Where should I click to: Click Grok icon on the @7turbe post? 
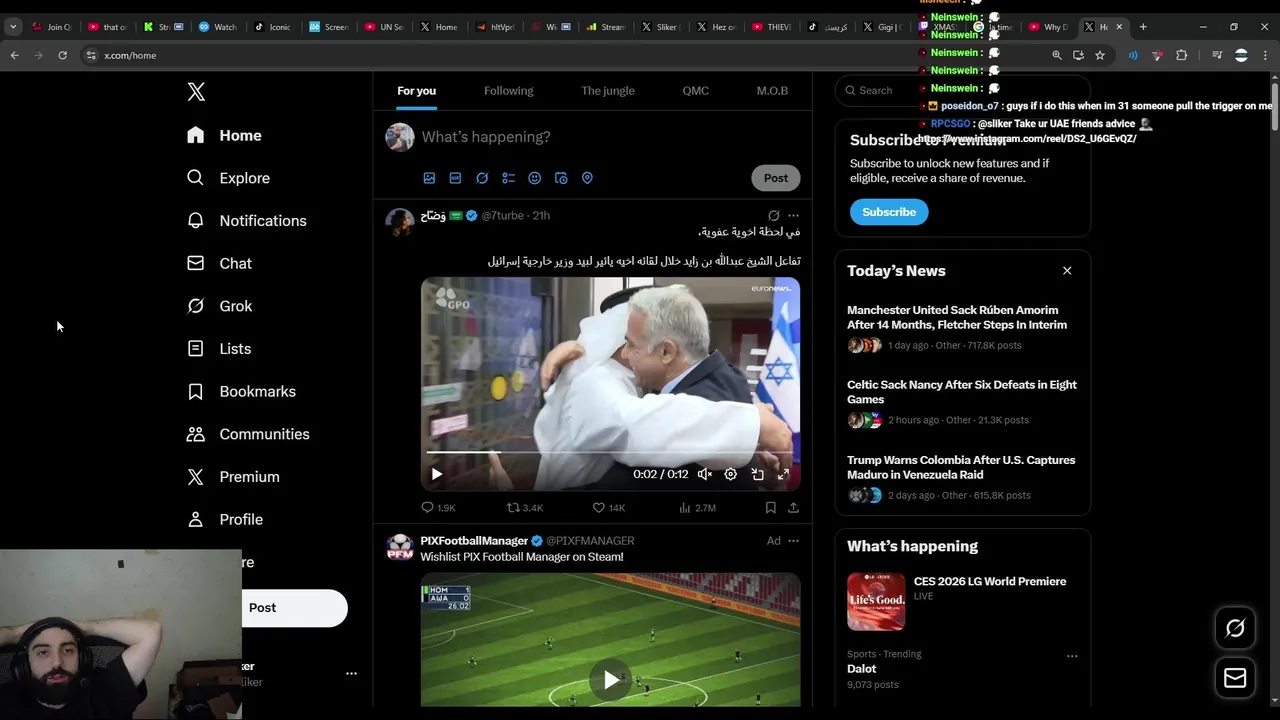pyautogui.click(x=773, y=215)
